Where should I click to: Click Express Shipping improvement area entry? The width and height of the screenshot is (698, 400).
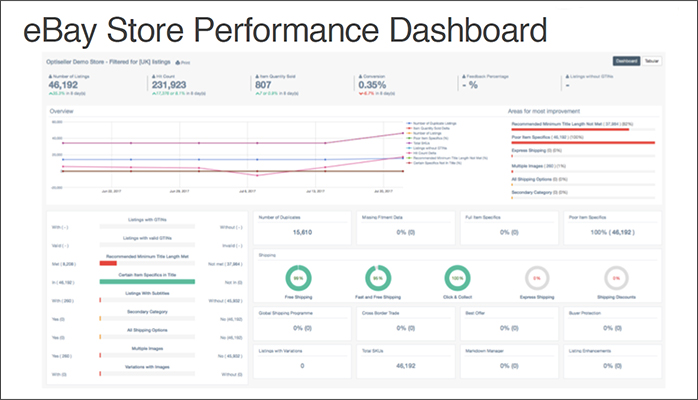[x=583, y=153]
